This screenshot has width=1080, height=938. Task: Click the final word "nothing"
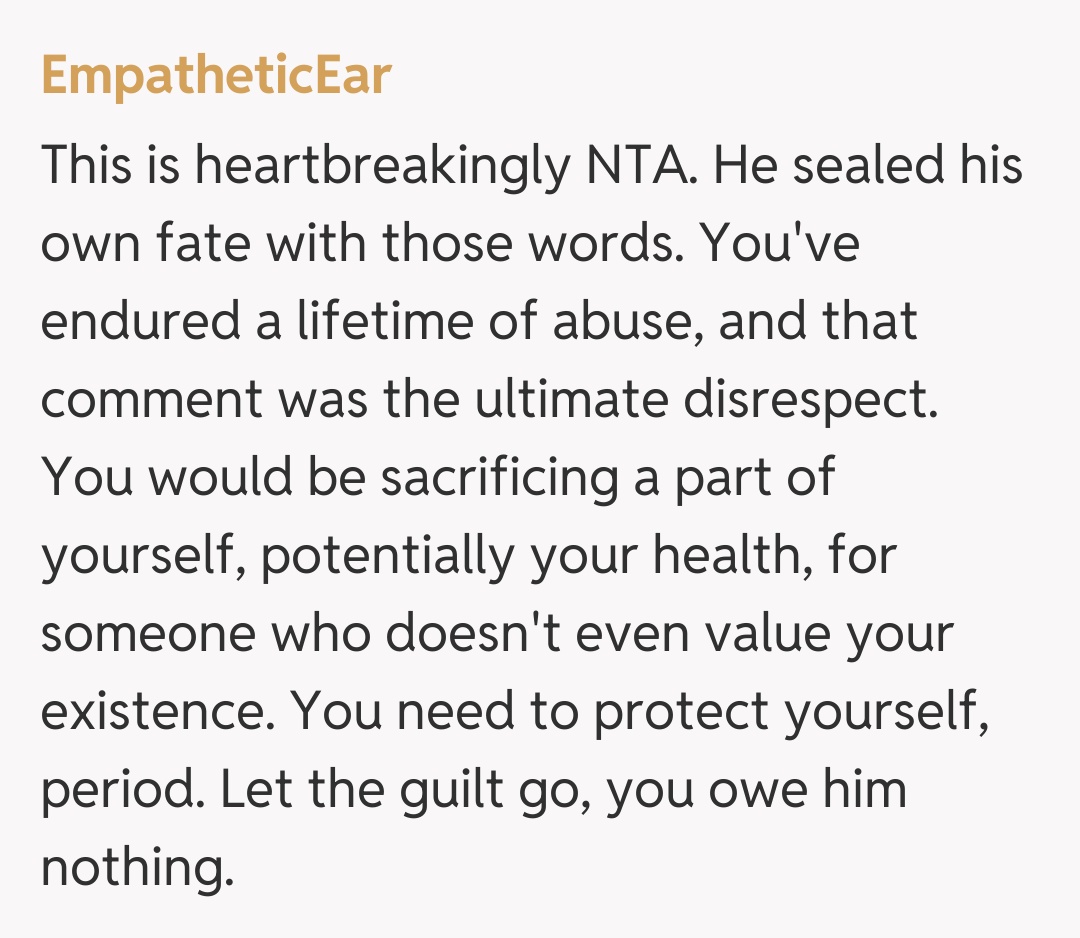click(x=136, y=868)
